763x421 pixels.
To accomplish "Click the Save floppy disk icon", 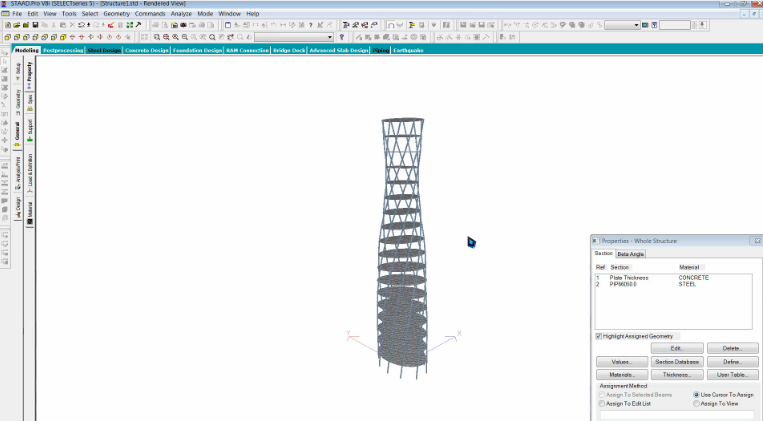I will click(35, 25).
